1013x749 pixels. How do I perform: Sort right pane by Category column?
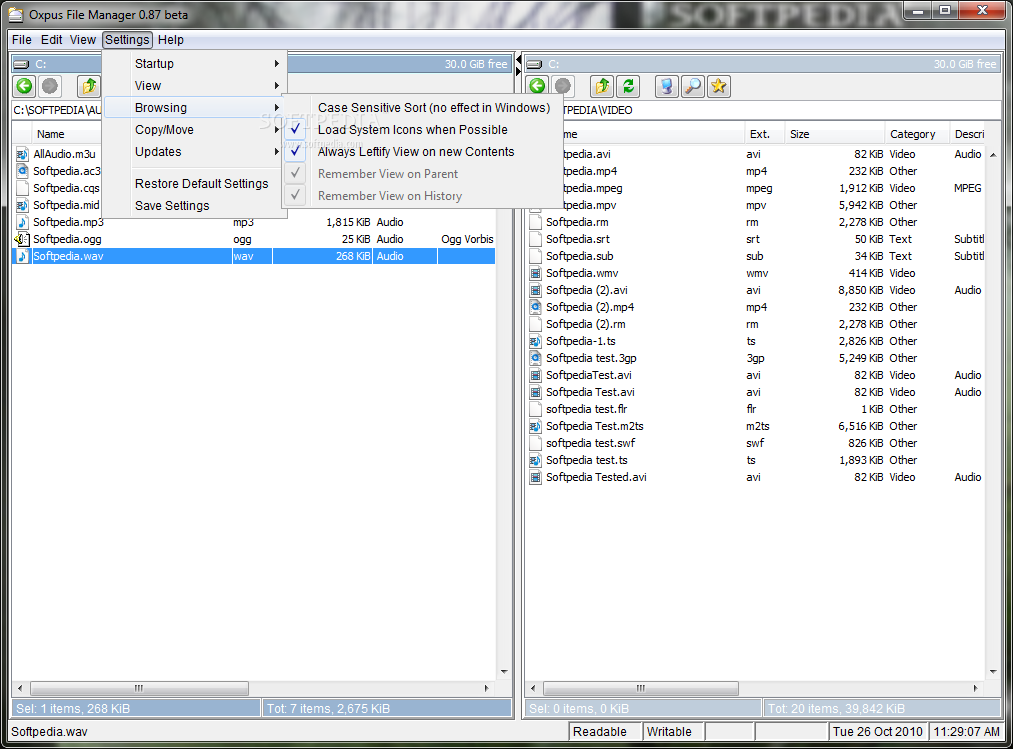[x=917, y=134]
